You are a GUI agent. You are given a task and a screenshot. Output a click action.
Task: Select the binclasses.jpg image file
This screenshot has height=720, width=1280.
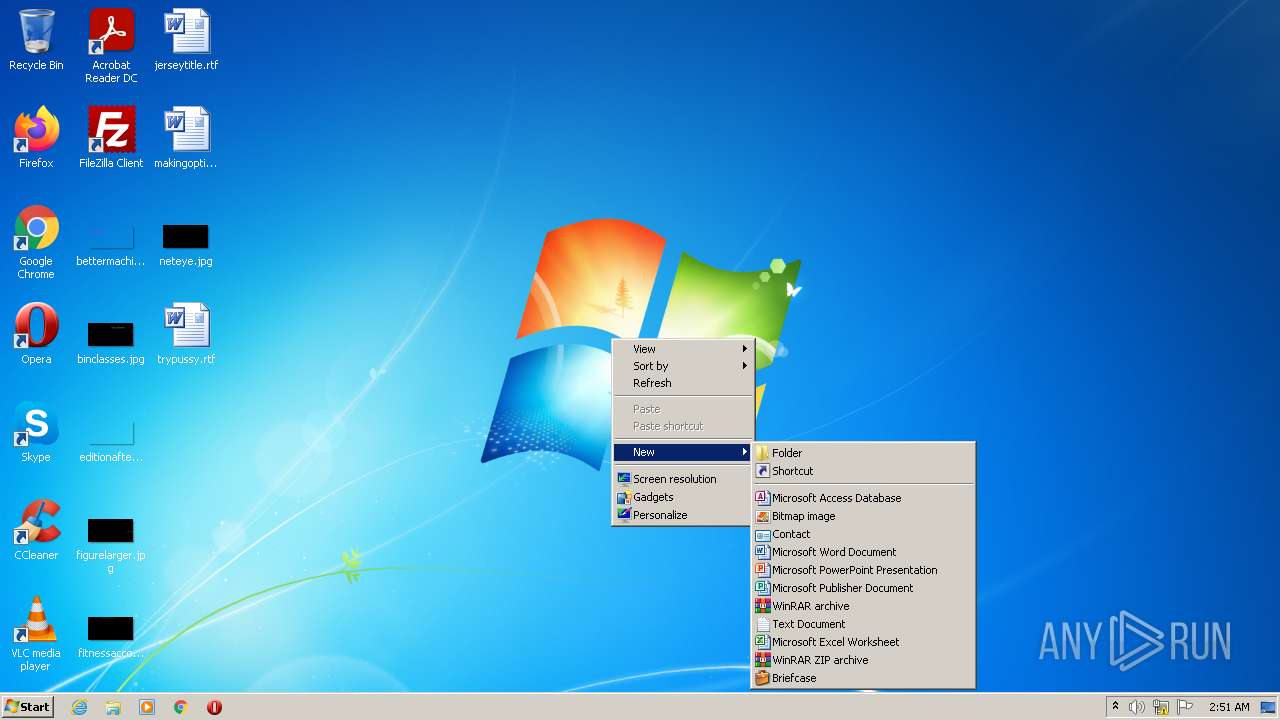[111, 343]
